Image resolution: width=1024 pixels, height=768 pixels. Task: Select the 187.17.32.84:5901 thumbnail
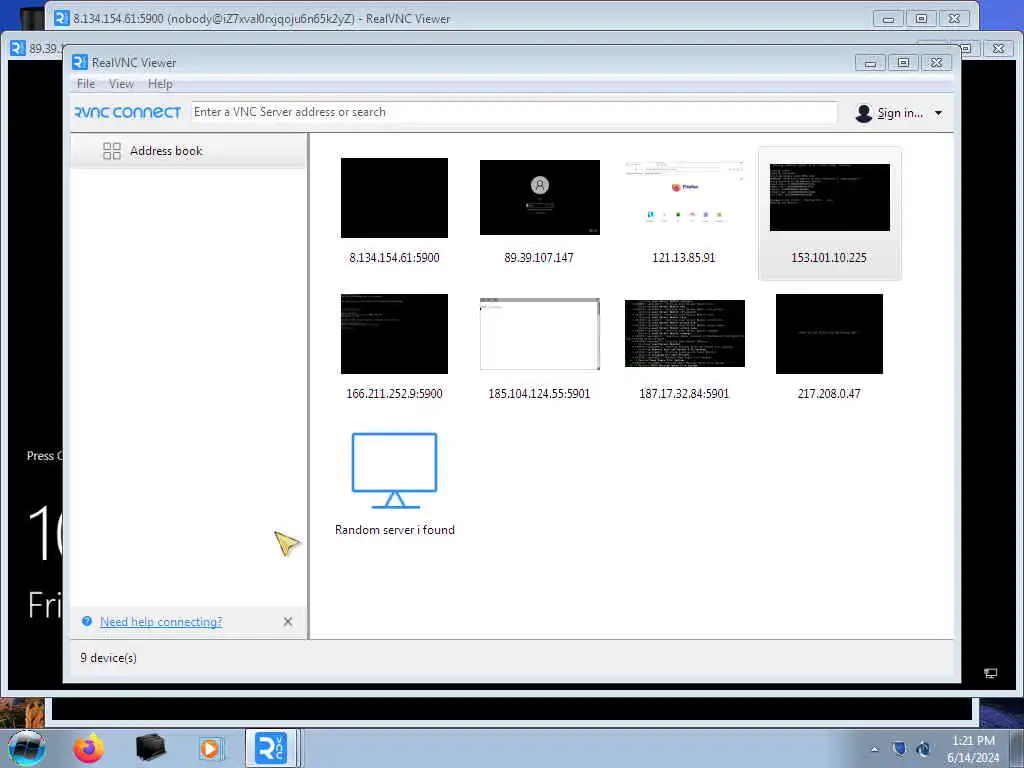click(684, 333)
